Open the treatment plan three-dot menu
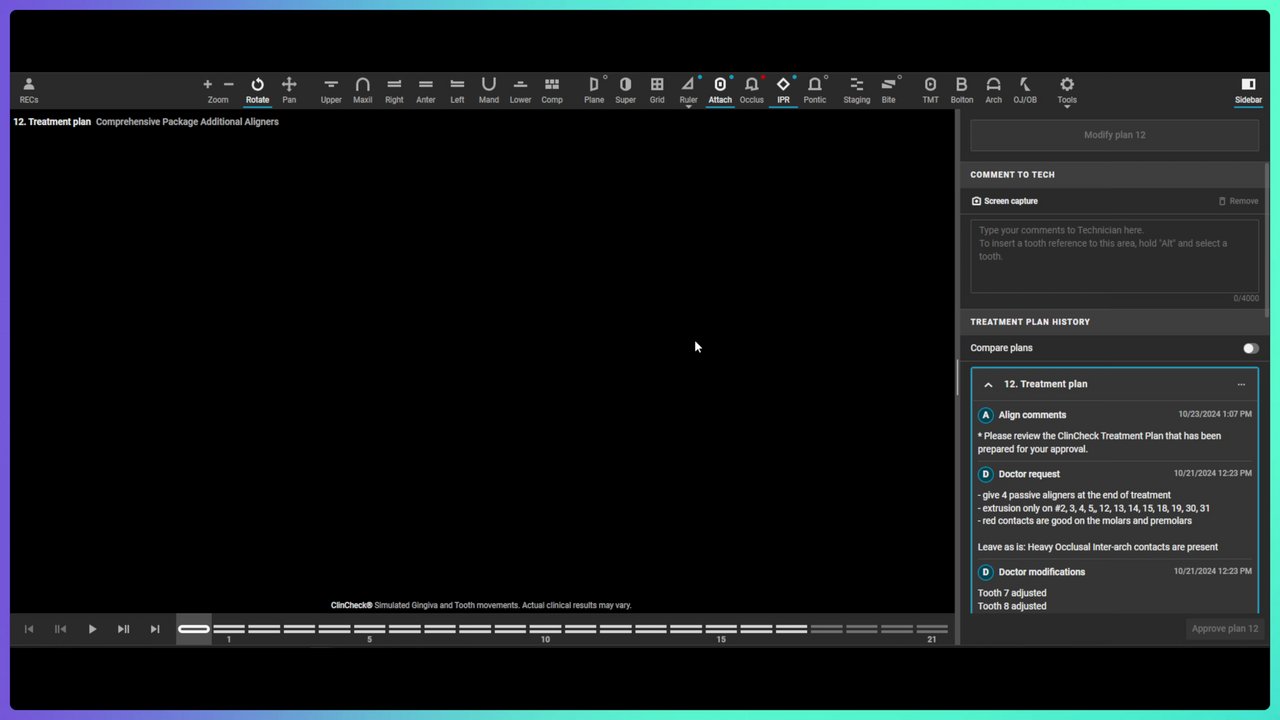 pyautogui.click(x=1241, y=385)
